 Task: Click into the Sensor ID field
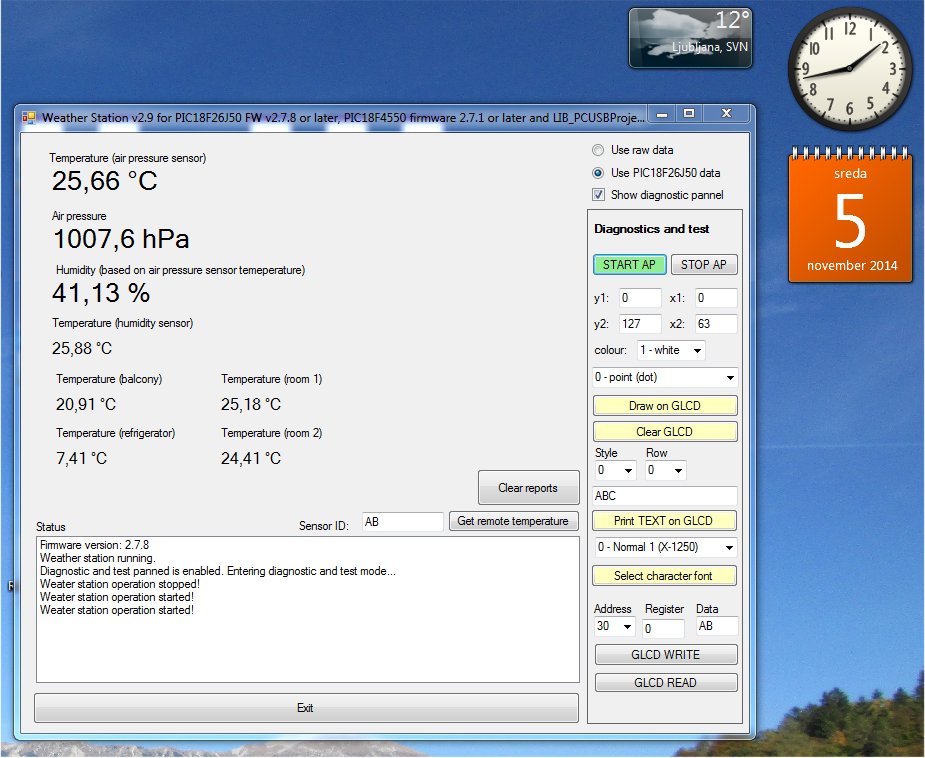pos(401,522)
